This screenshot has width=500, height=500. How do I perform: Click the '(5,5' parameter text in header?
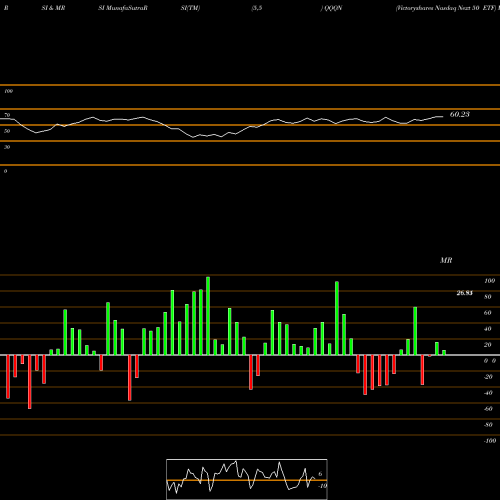tap(257, 8)
